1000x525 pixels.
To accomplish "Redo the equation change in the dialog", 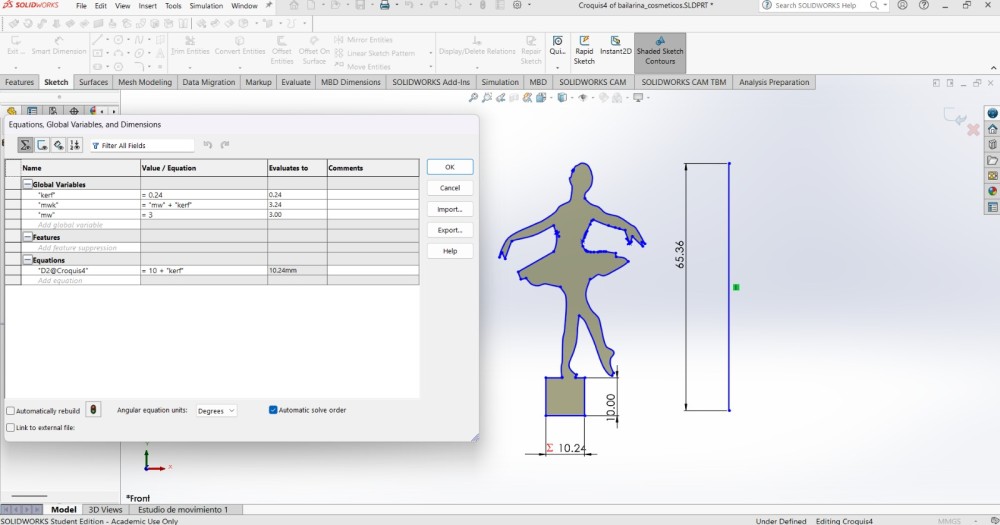I will [x=224, y=145].
